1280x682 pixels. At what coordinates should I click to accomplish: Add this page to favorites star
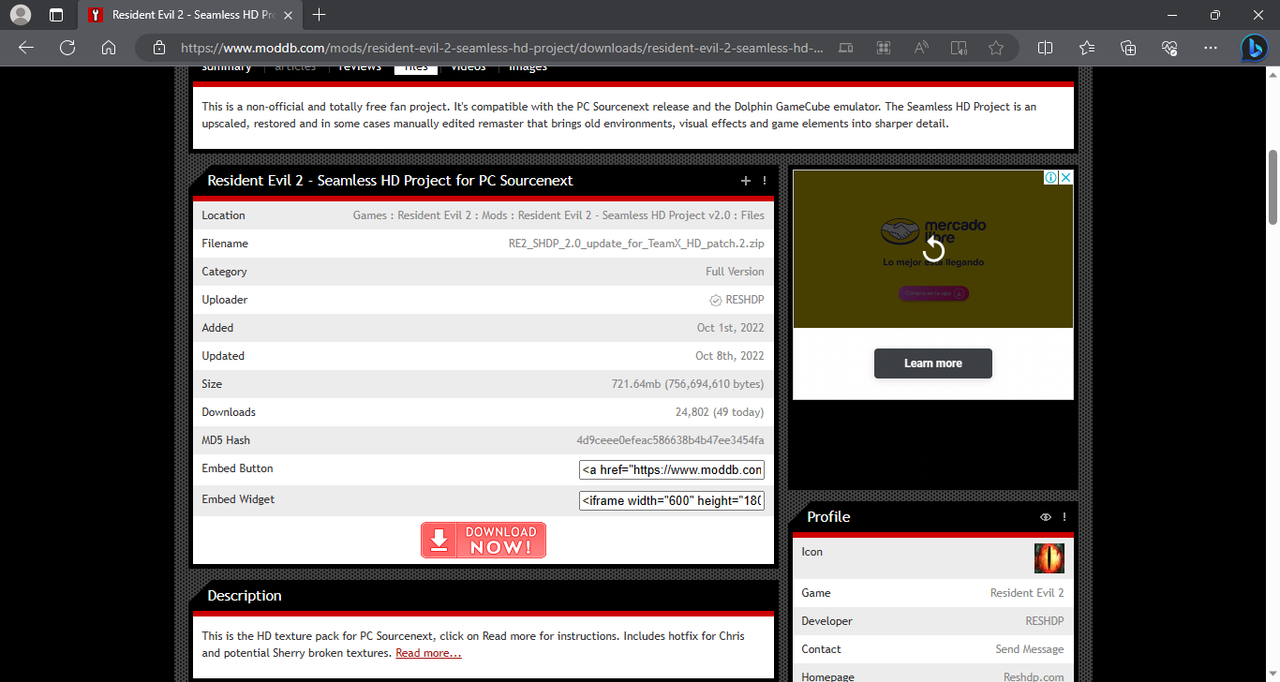point(996,47)
